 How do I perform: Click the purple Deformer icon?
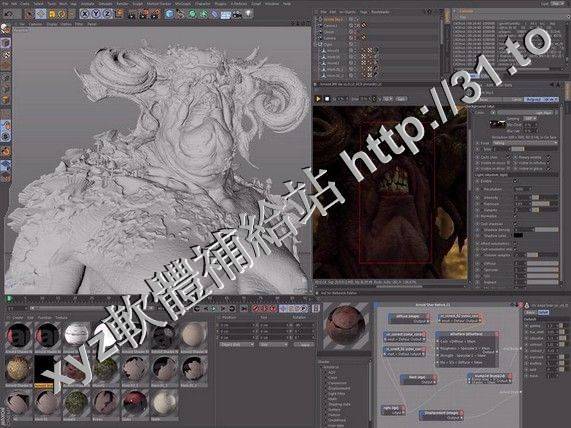215,14
